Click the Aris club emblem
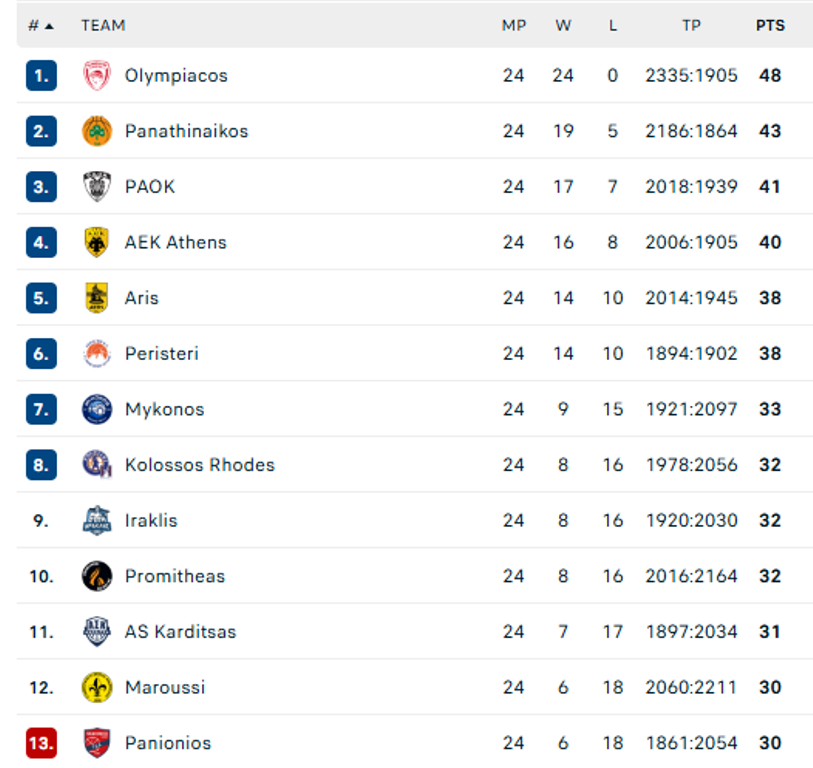Image resolution: width=813 pixels, height=768 pixels. point(94,298)
